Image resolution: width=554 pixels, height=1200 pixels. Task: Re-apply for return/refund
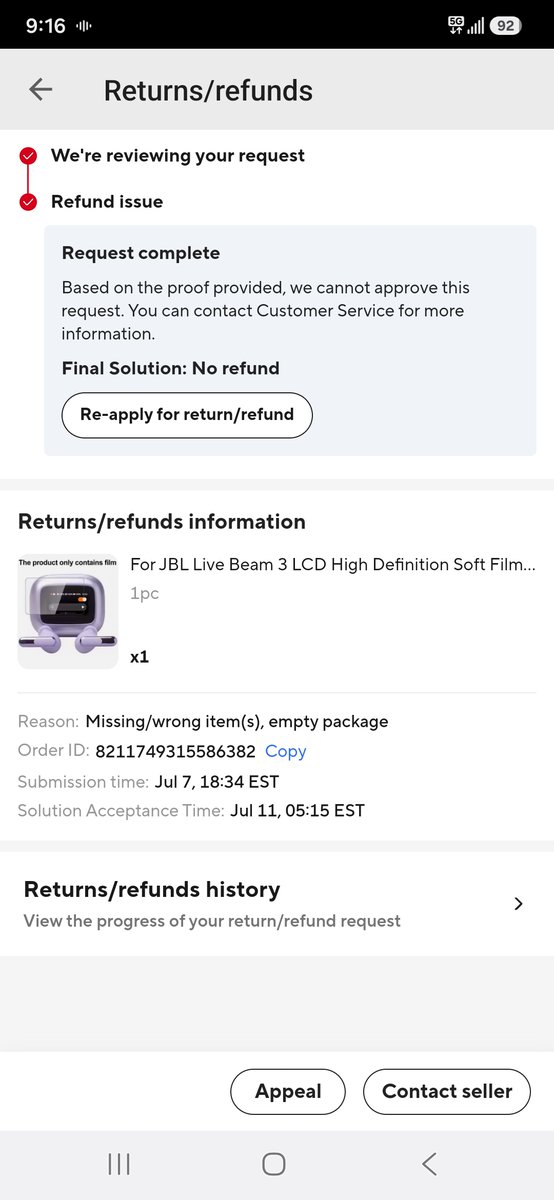pyautogui.click(x=187, y=415)
